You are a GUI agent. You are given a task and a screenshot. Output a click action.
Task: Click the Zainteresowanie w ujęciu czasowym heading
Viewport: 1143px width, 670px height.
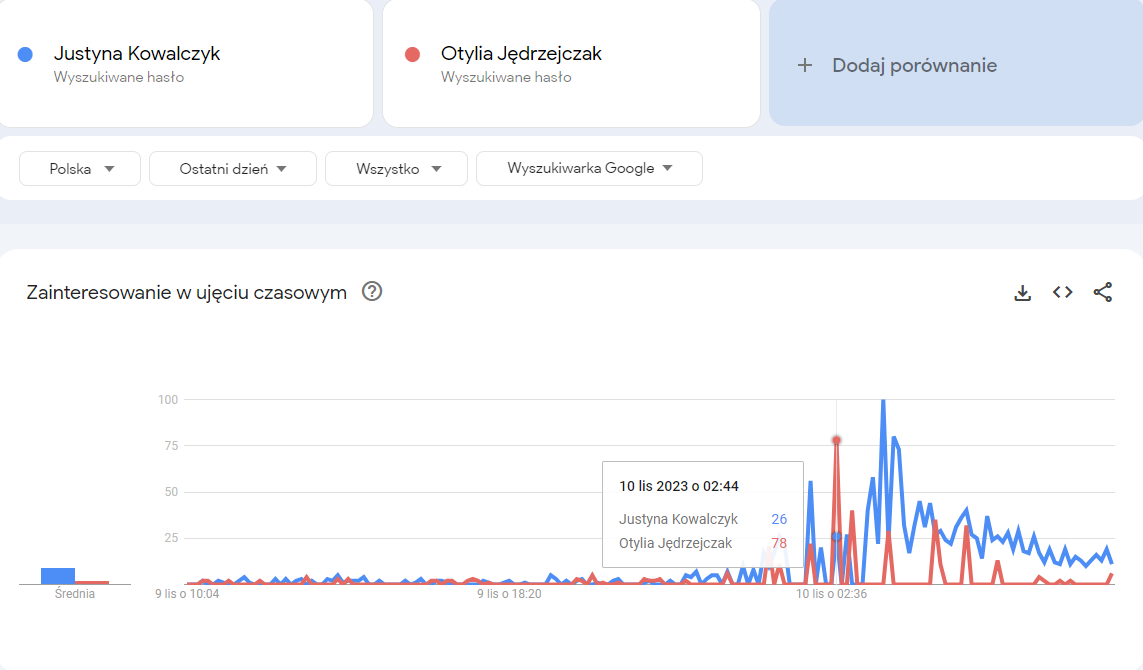187,292
